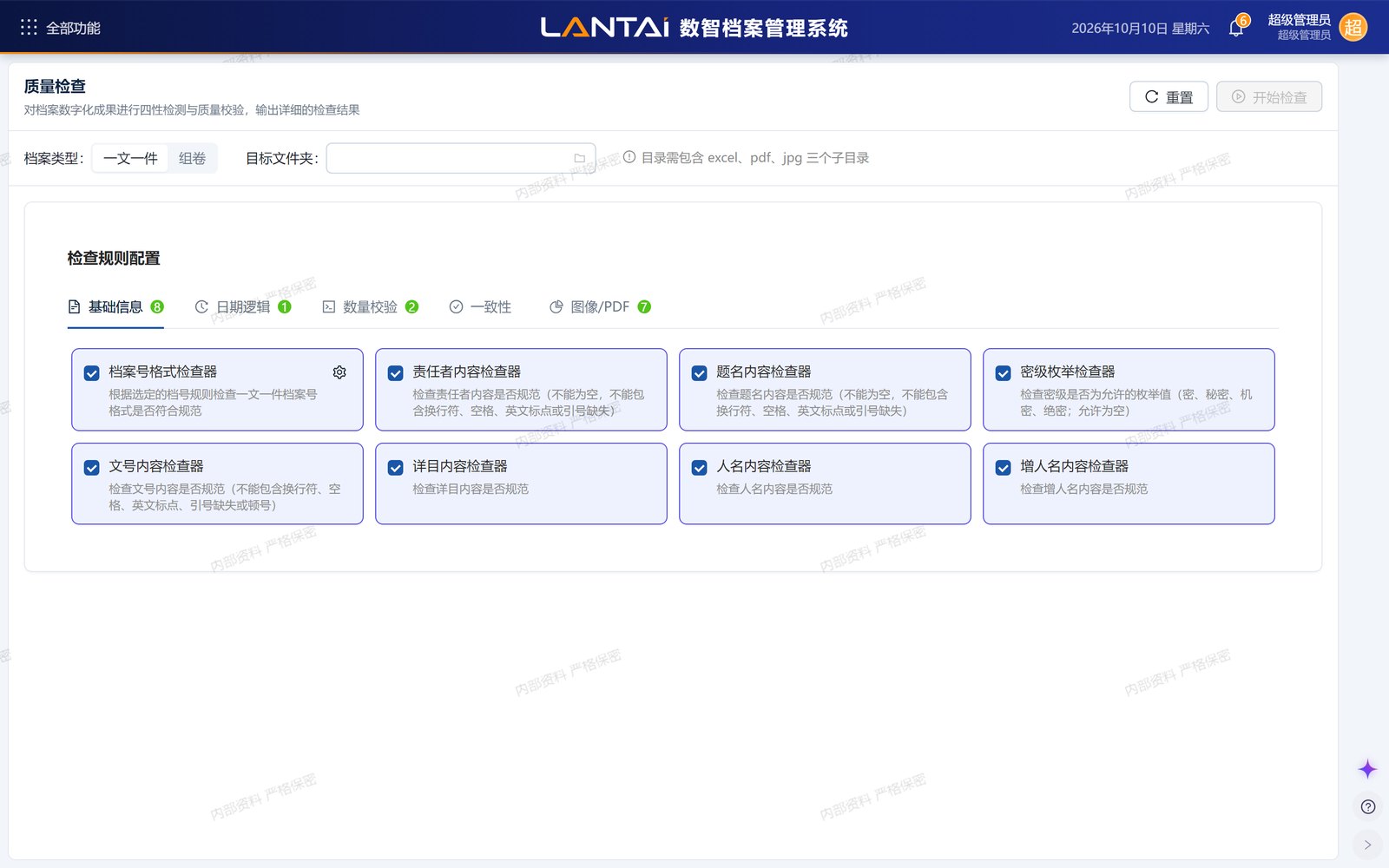Expand the side panel chevron arrow
The image size is (1389, 868).
[1368, 845]
